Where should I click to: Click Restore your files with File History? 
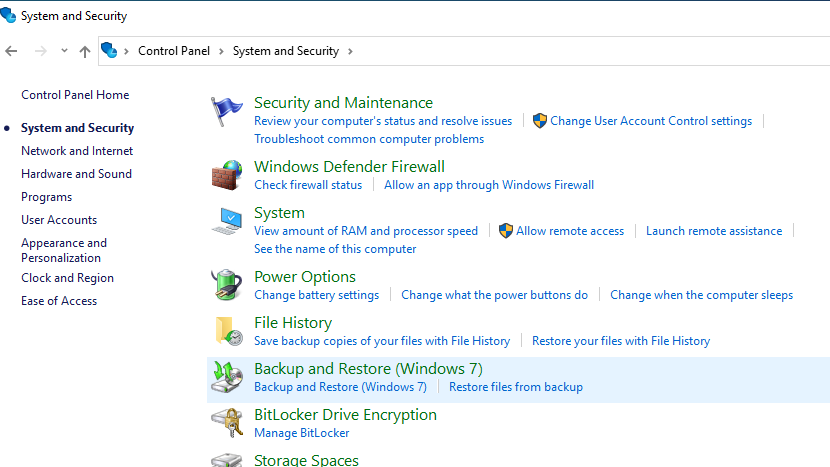click(620, 341)
